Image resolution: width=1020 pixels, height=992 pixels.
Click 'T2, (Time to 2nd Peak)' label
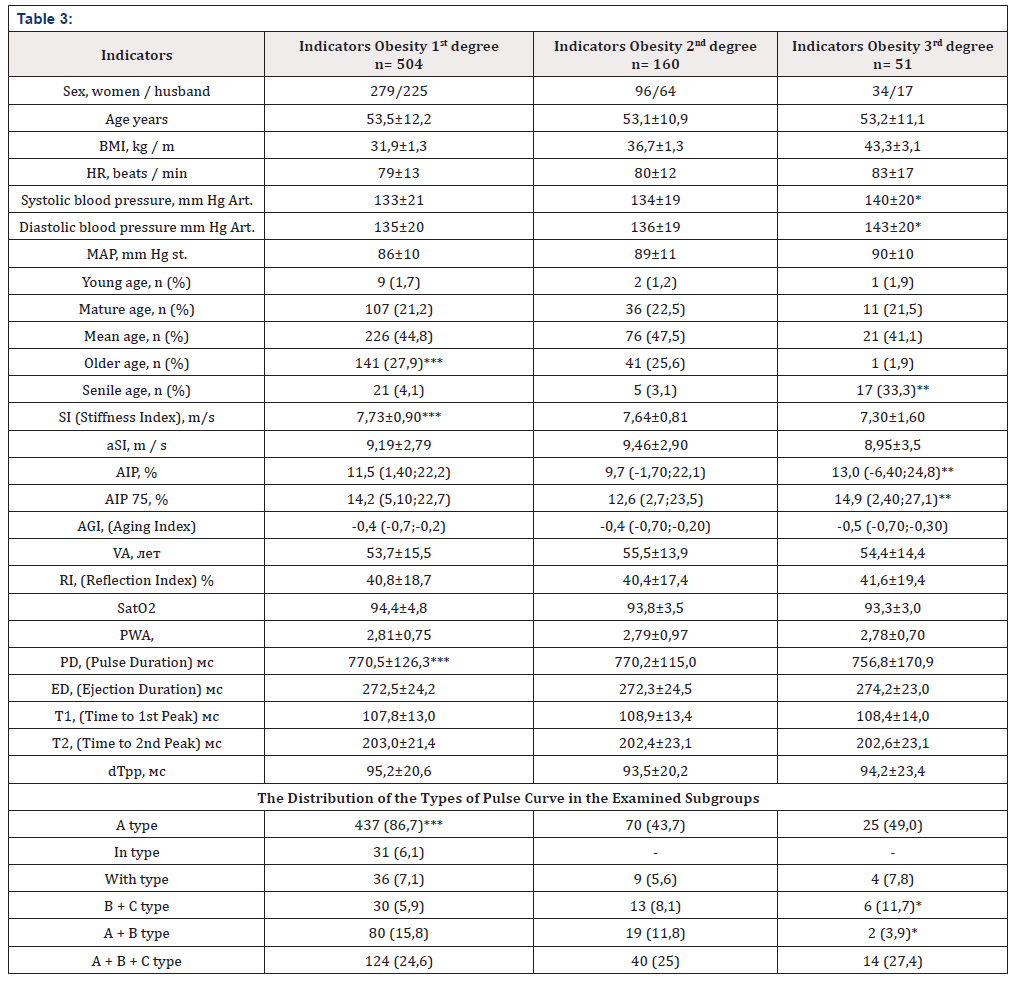(137, 743)
